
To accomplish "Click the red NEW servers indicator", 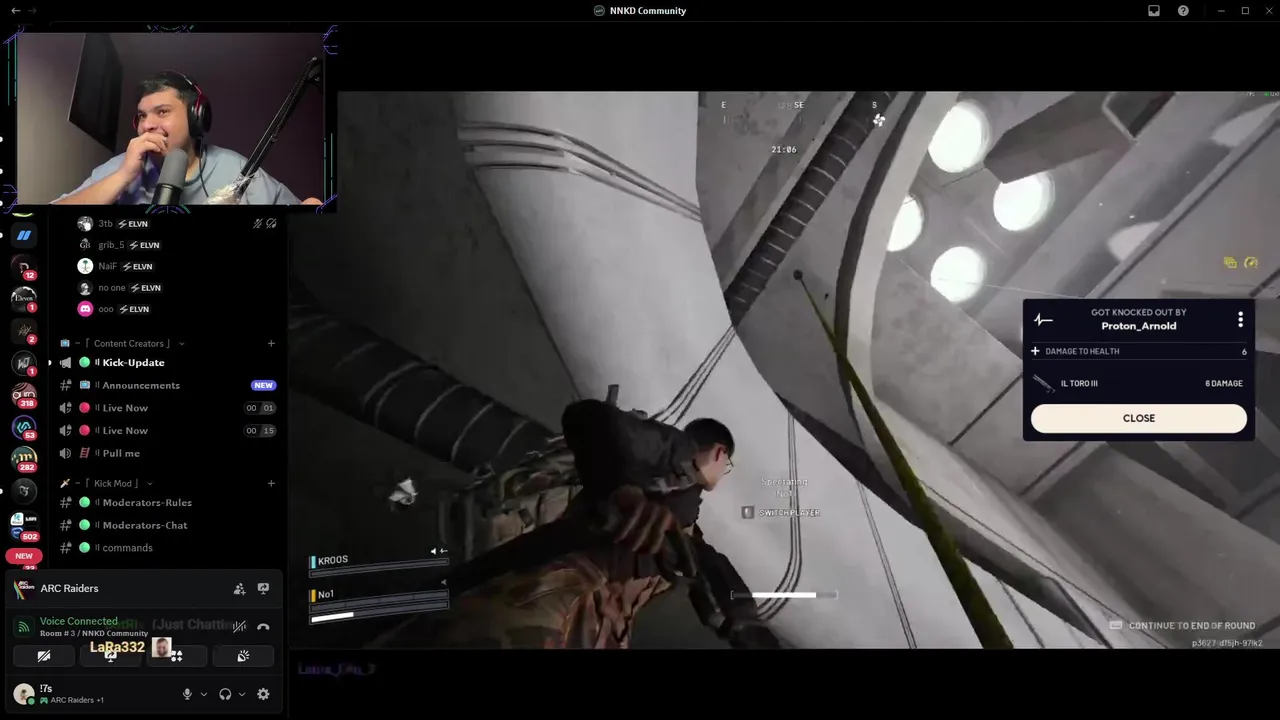I will pyautogui.click(x=24, y=556).
